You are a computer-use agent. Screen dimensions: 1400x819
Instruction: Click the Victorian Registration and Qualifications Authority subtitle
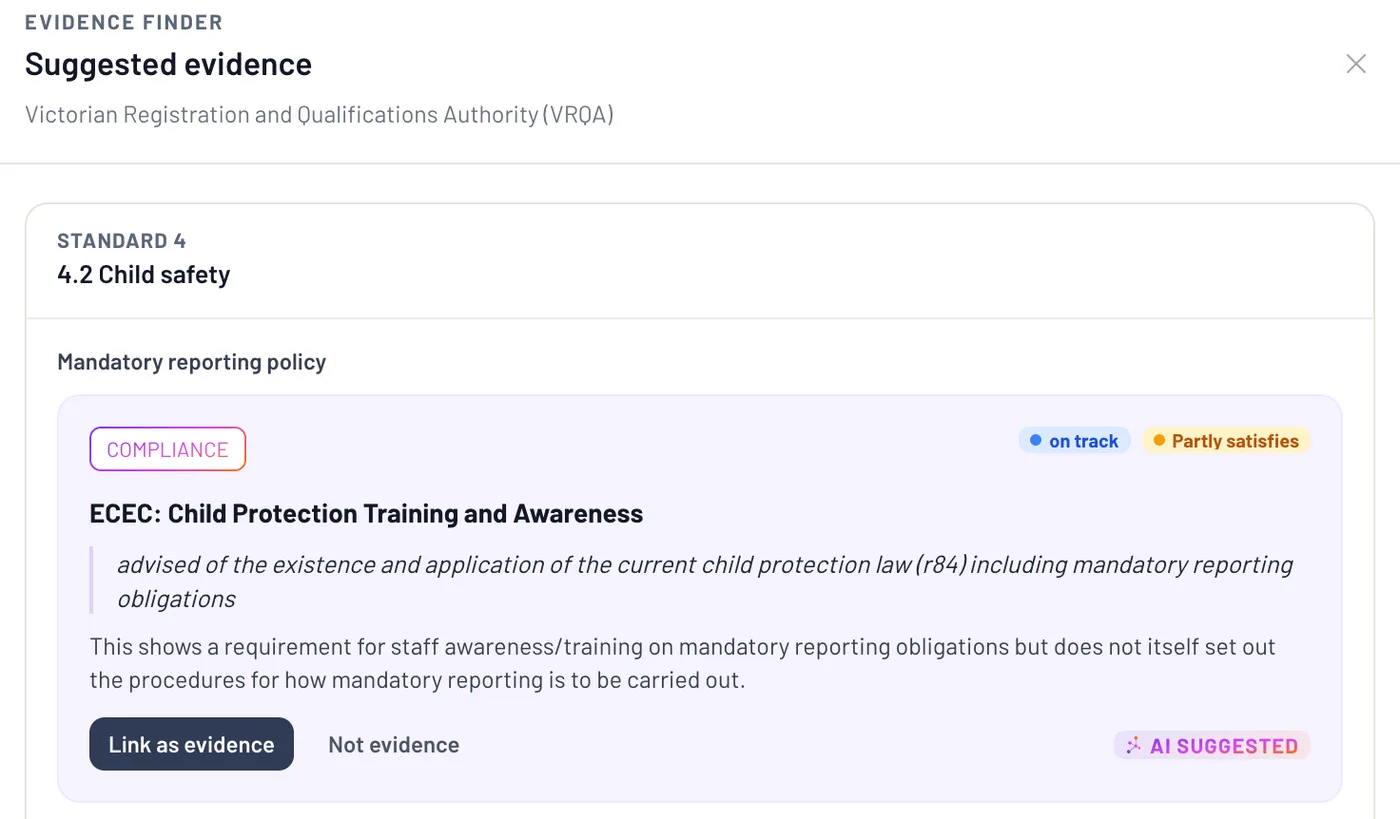(x=319, y=114)
